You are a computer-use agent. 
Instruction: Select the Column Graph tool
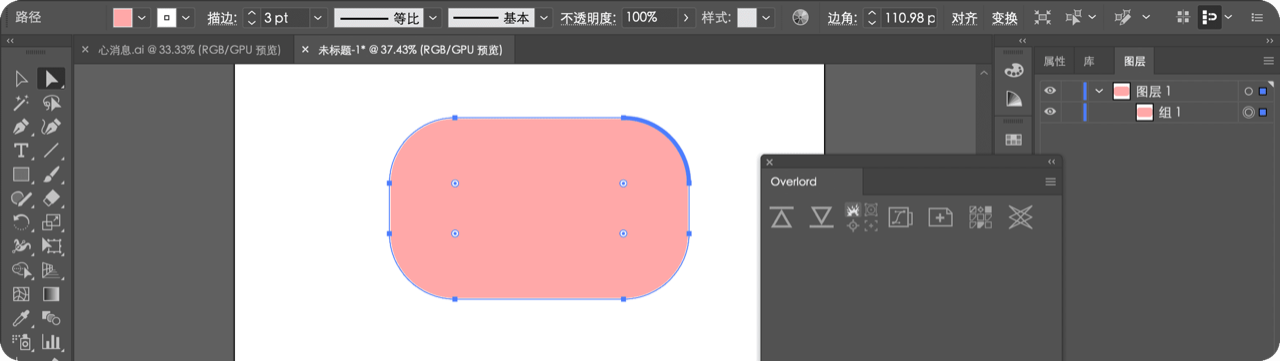click(51, 342)
